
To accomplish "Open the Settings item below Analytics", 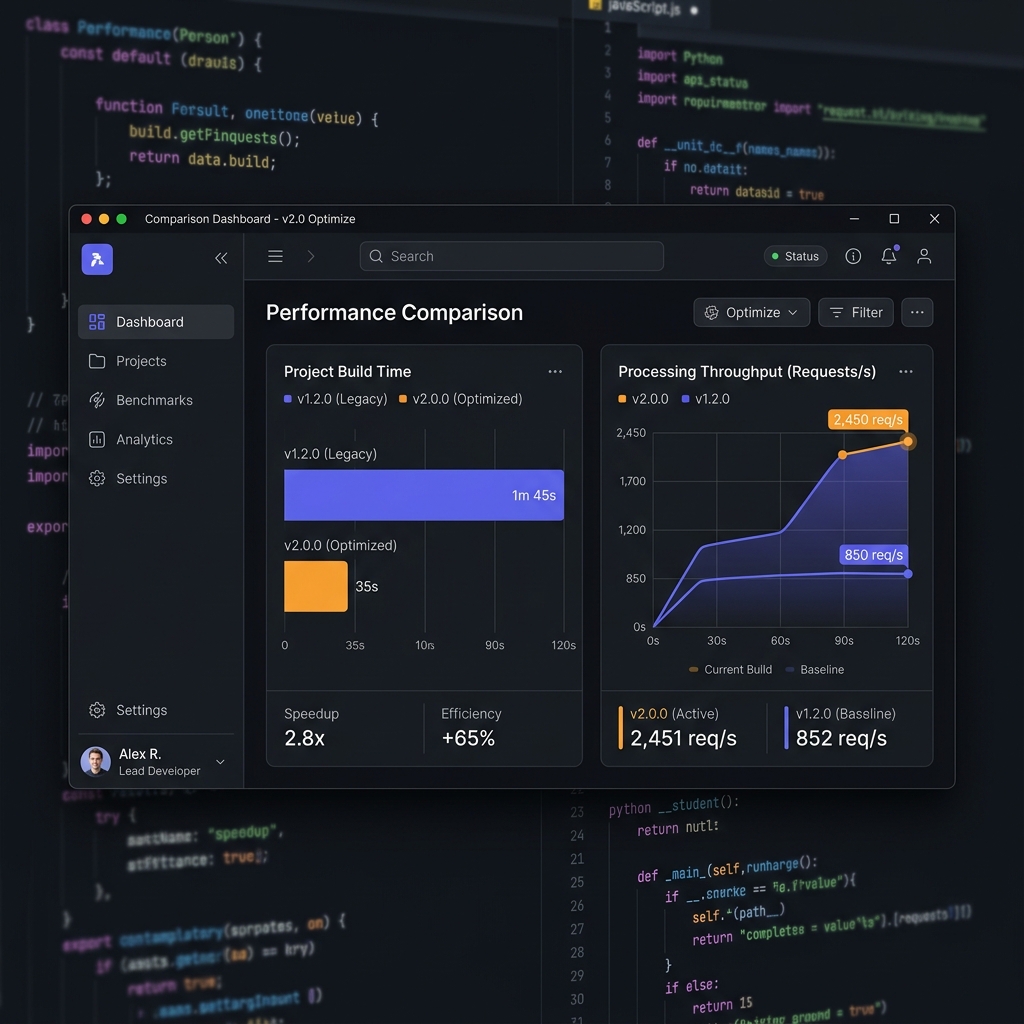I will click(x=156, y=479).
